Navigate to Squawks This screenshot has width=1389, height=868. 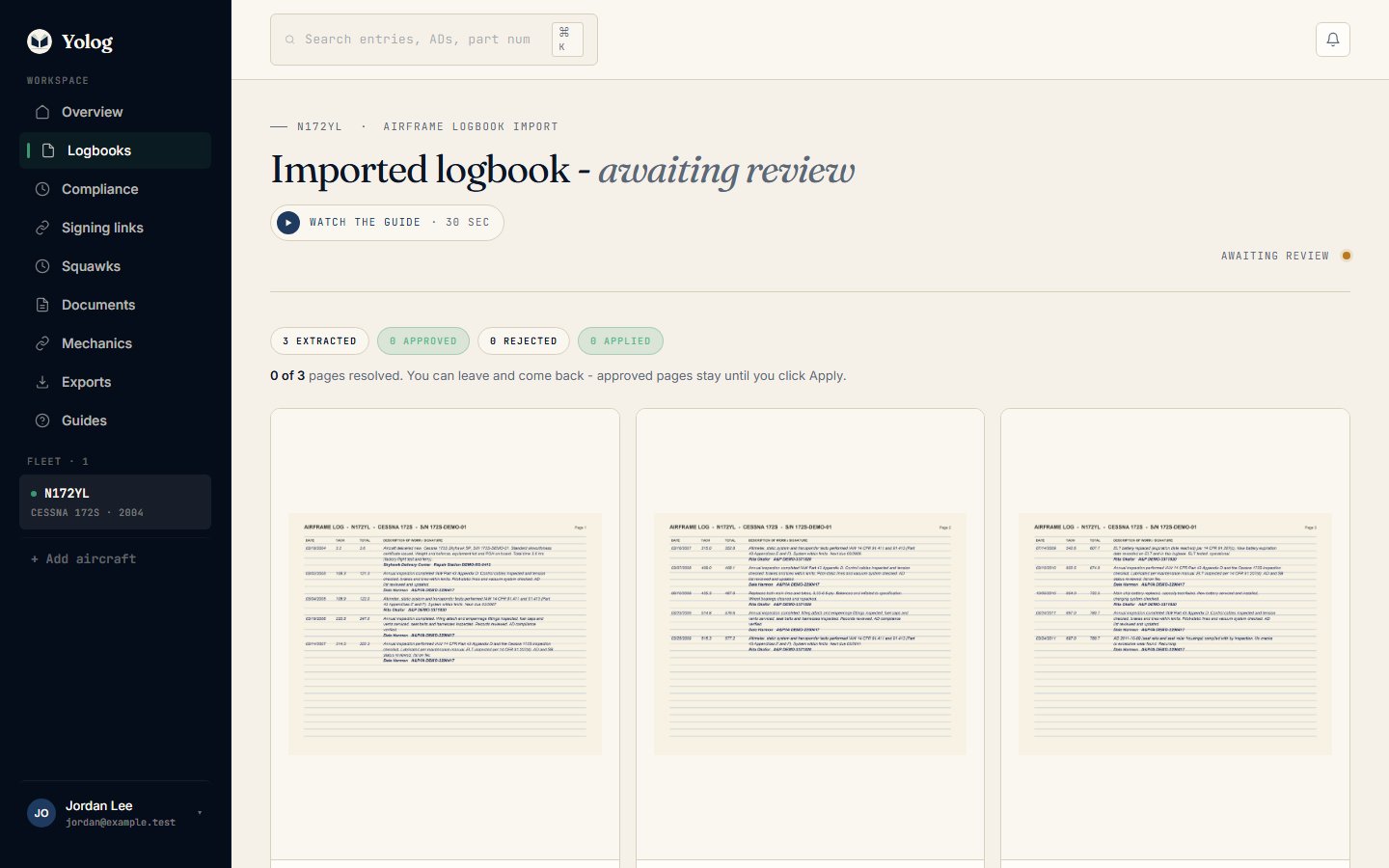pyautogui.click(x=115, y=266)
